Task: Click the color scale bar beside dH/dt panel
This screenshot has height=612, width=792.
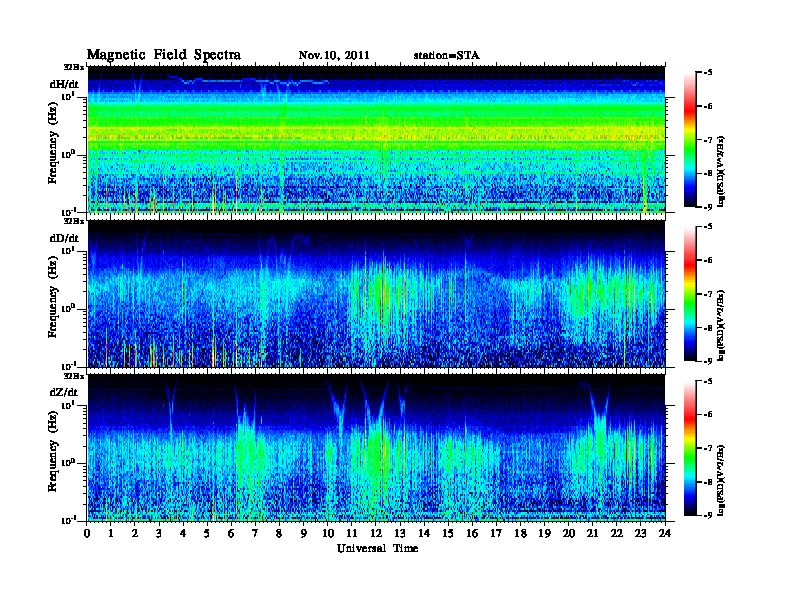Action: [x=690, y=139]
